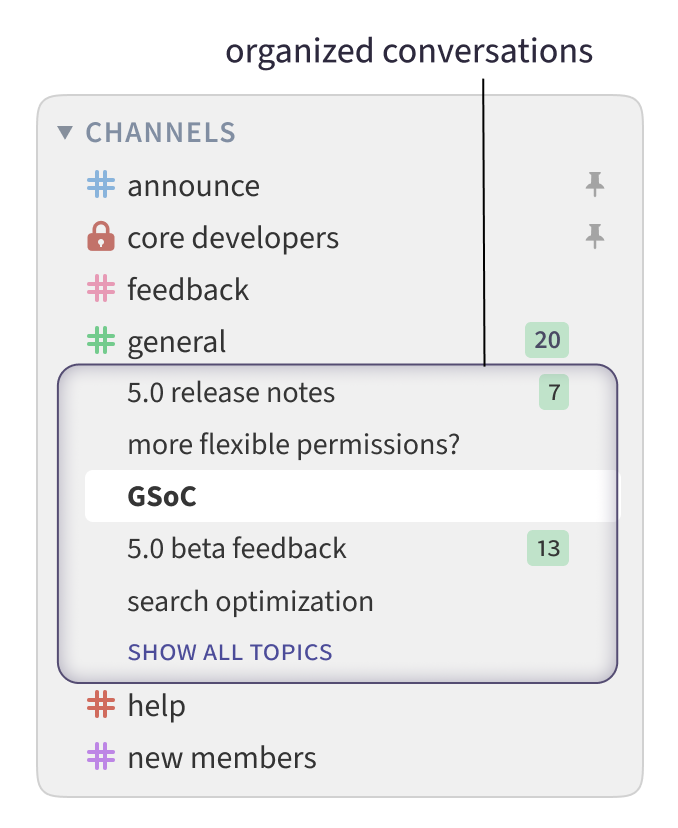Click the lock icon for core developers

coord(101,238)
